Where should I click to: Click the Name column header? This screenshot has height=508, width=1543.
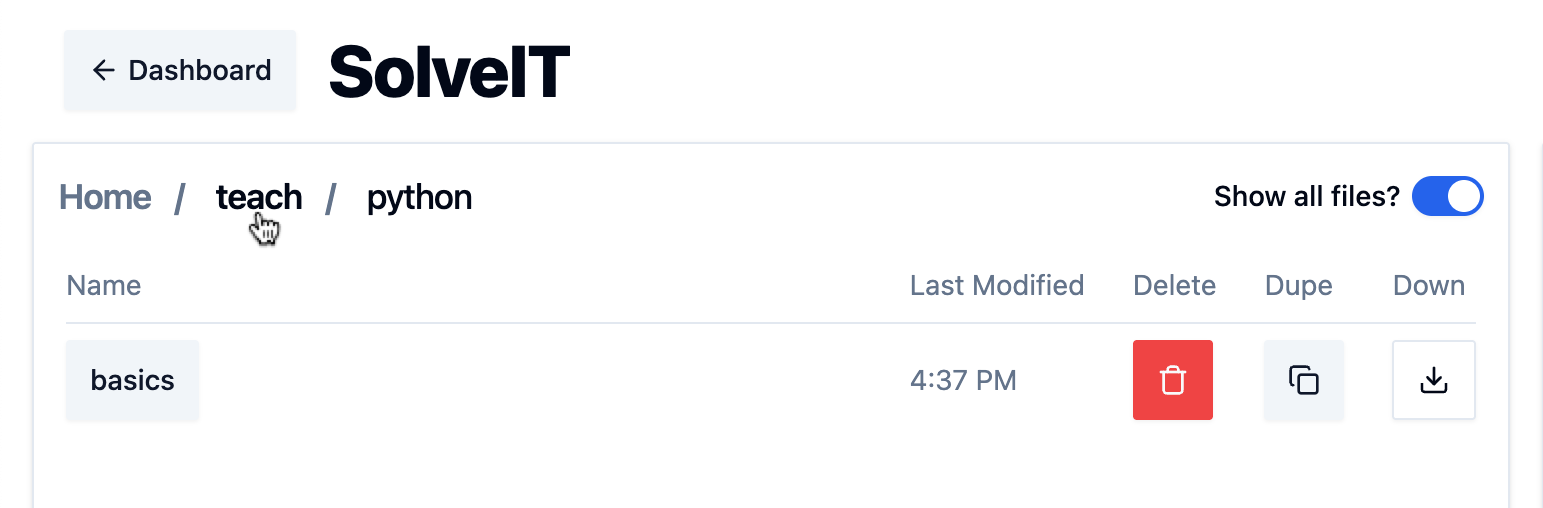pos(104,286)
